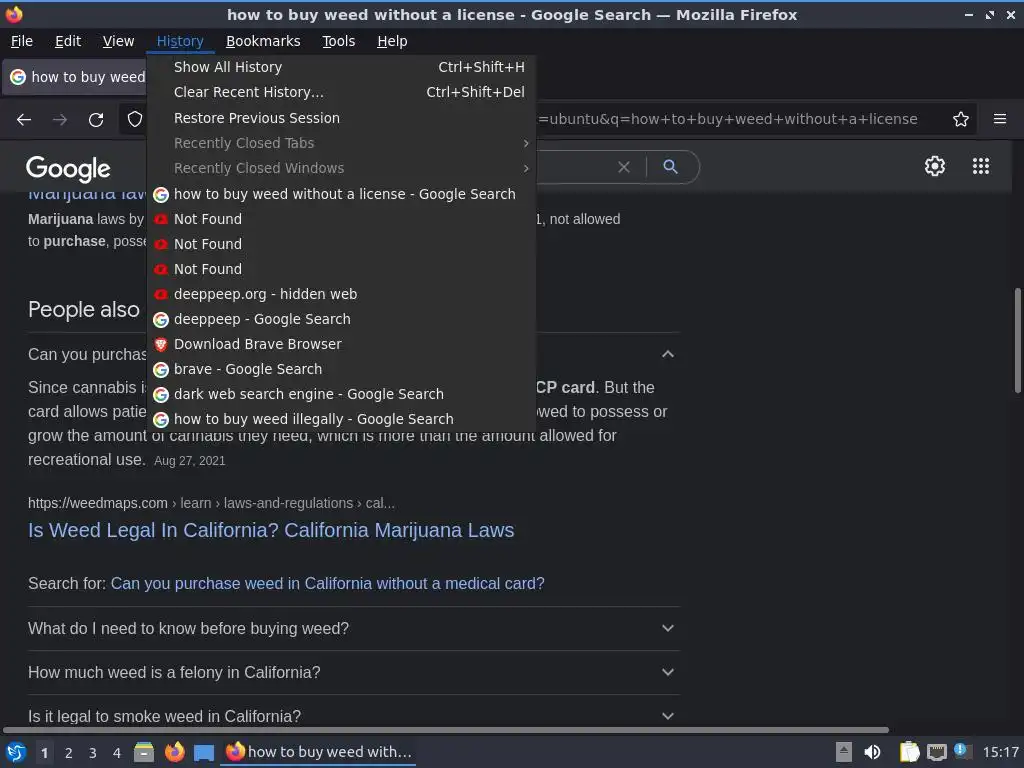Open Google quick settings gear
1024x768 pixels.
[x=935, y=166]
